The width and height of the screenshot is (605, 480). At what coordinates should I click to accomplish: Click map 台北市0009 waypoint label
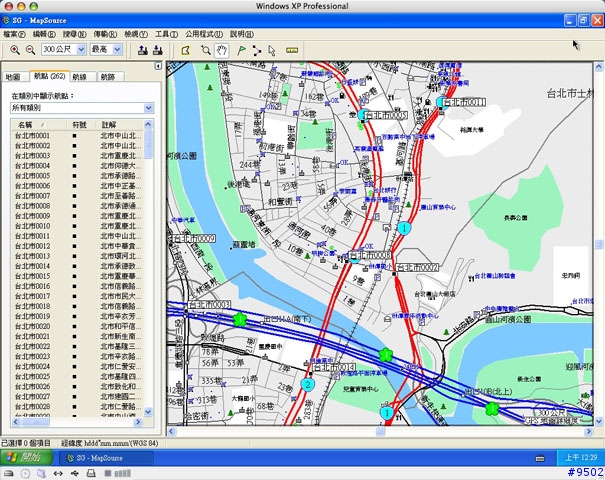[x=194, y=238]
